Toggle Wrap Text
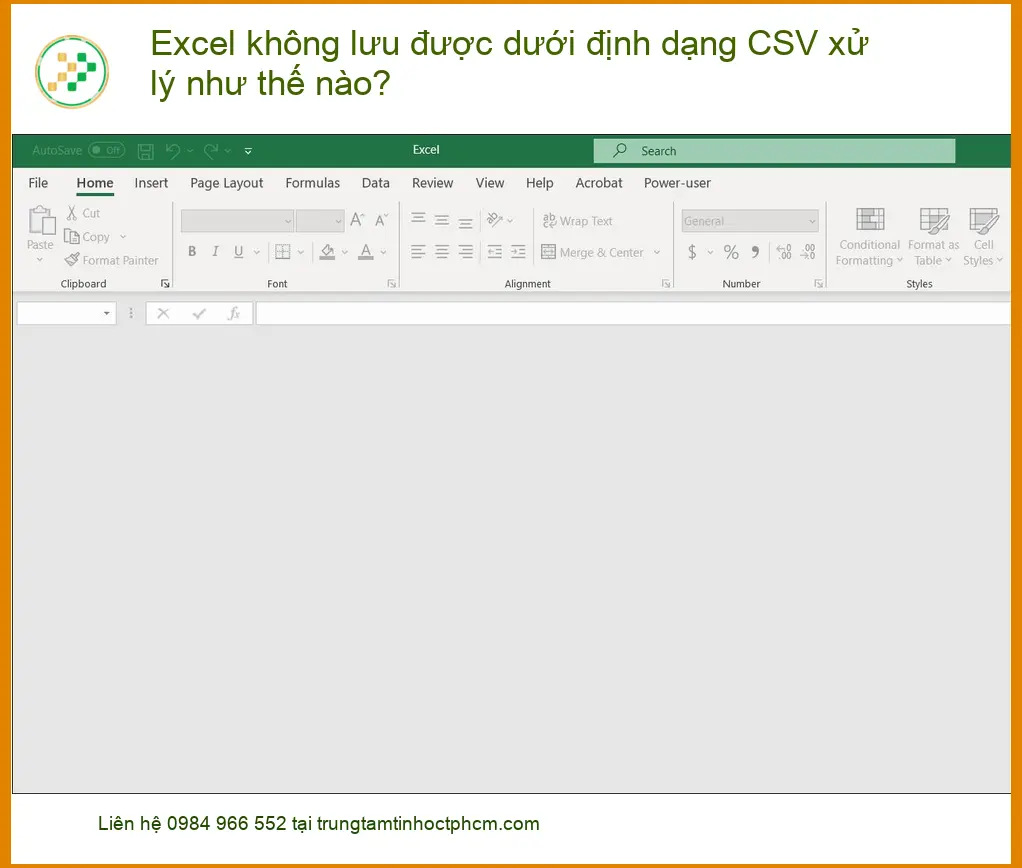This screenshot has width=1022, height=868. point(577,221)
